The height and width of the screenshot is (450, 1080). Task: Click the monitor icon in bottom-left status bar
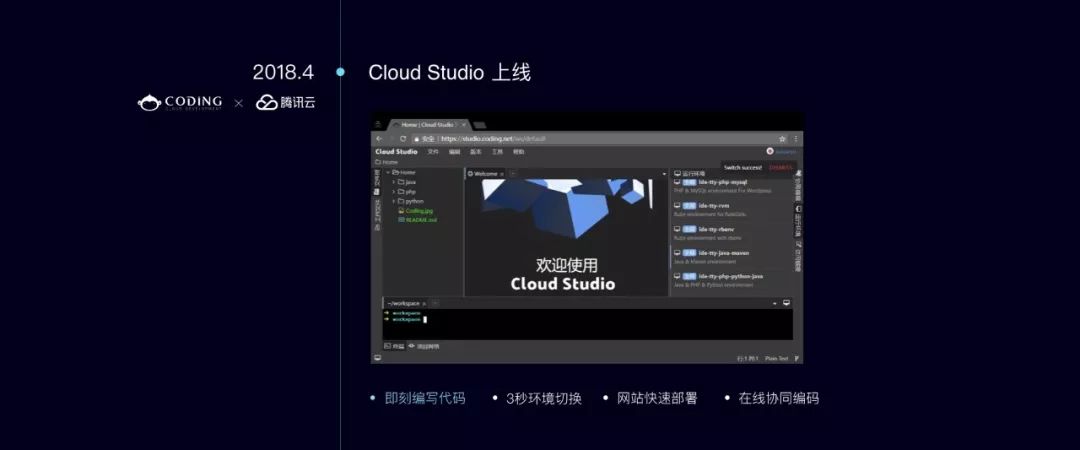pyautogui.click(x=377, y=358)
